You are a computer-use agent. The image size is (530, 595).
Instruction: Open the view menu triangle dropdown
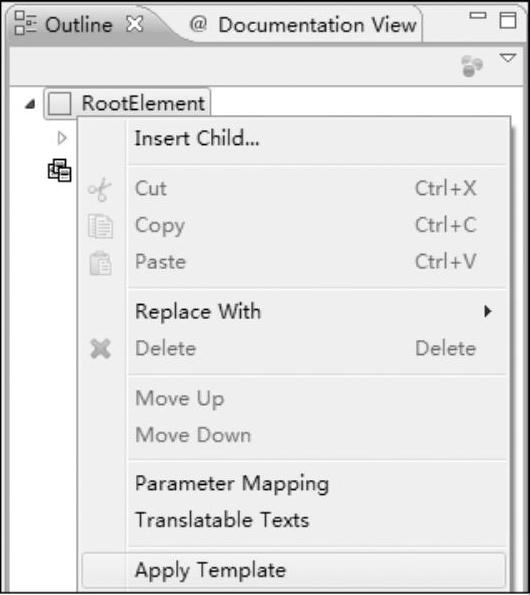point(508,58)
